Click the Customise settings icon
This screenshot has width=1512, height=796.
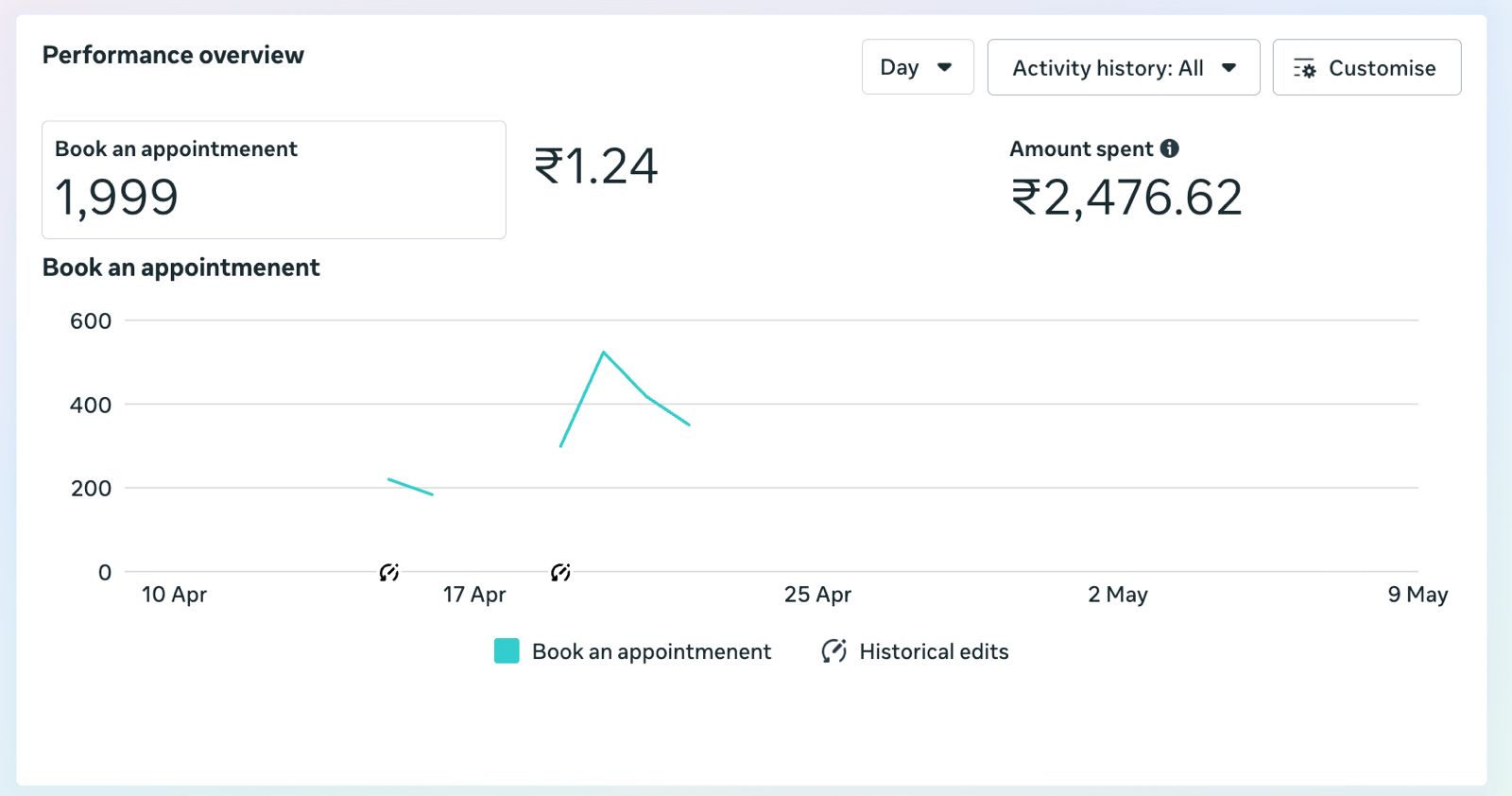pyautogui.click(x=1304, y=68)
